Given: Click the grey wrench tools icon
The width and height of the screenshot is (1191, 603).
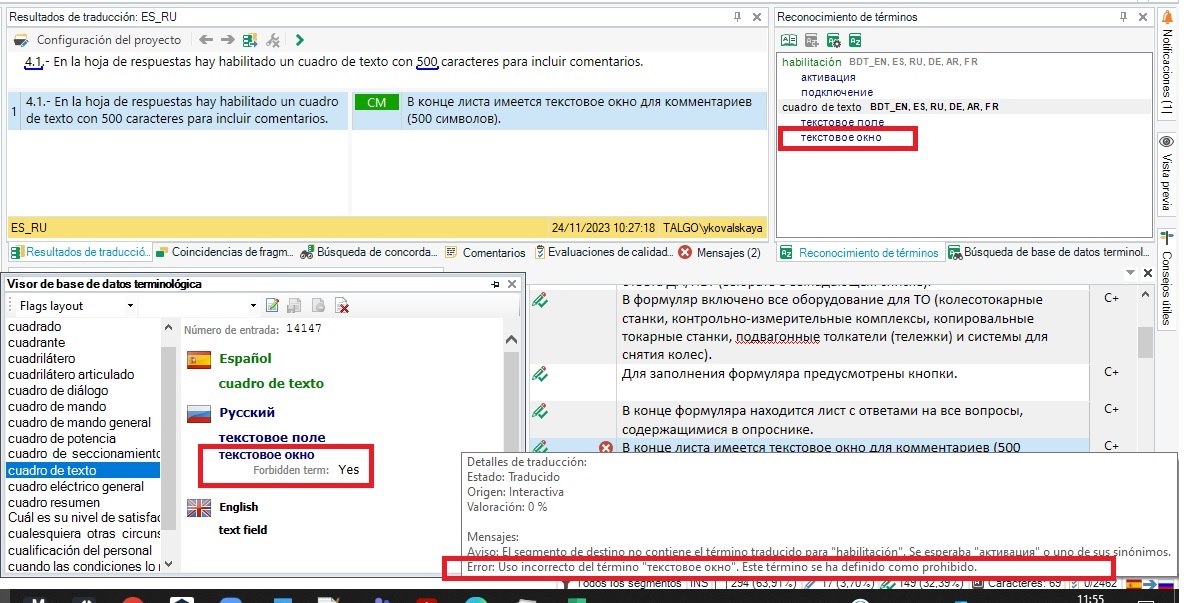Looking at the screenshot, I should tap(273, 40).
